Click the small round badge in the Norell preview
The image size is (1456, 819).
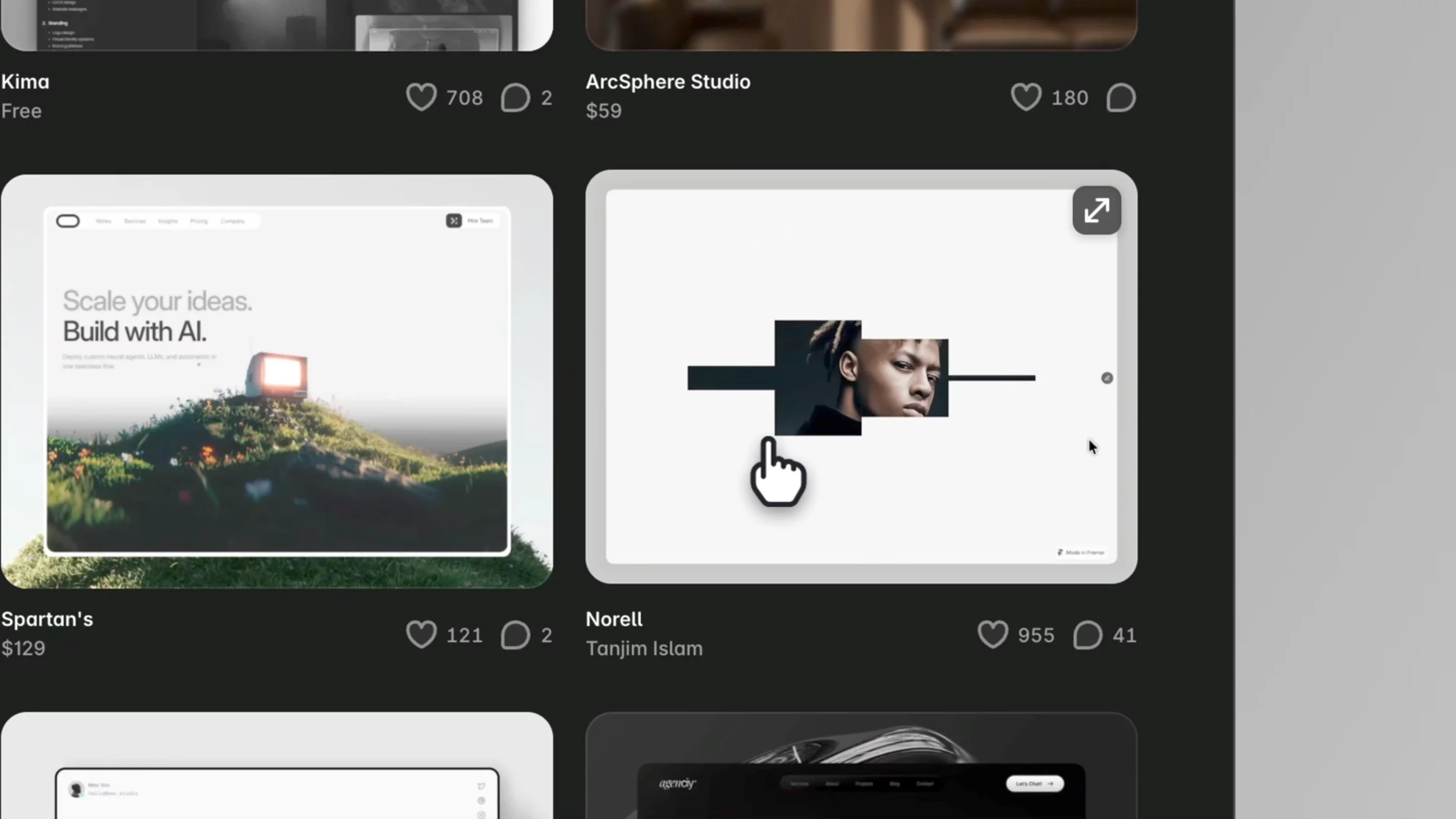(1107, 378)
